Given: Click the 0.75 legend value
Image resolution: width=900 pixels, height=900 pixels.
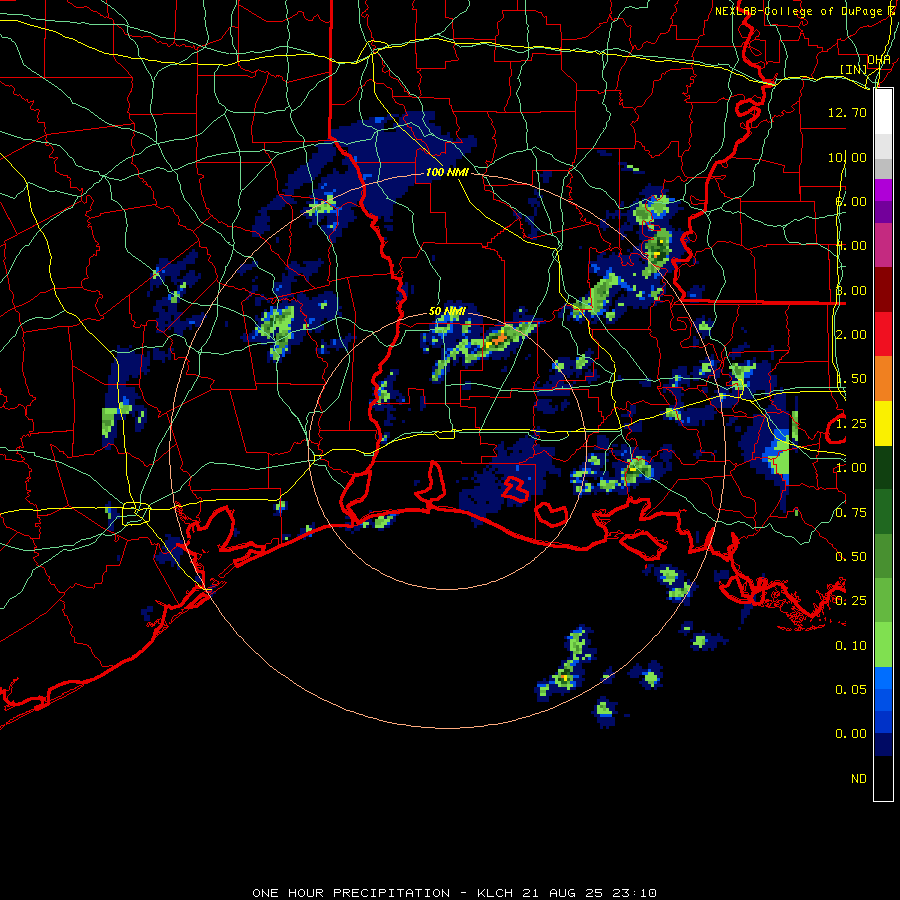Looking at the screenshot, I should tap(850, 513).
